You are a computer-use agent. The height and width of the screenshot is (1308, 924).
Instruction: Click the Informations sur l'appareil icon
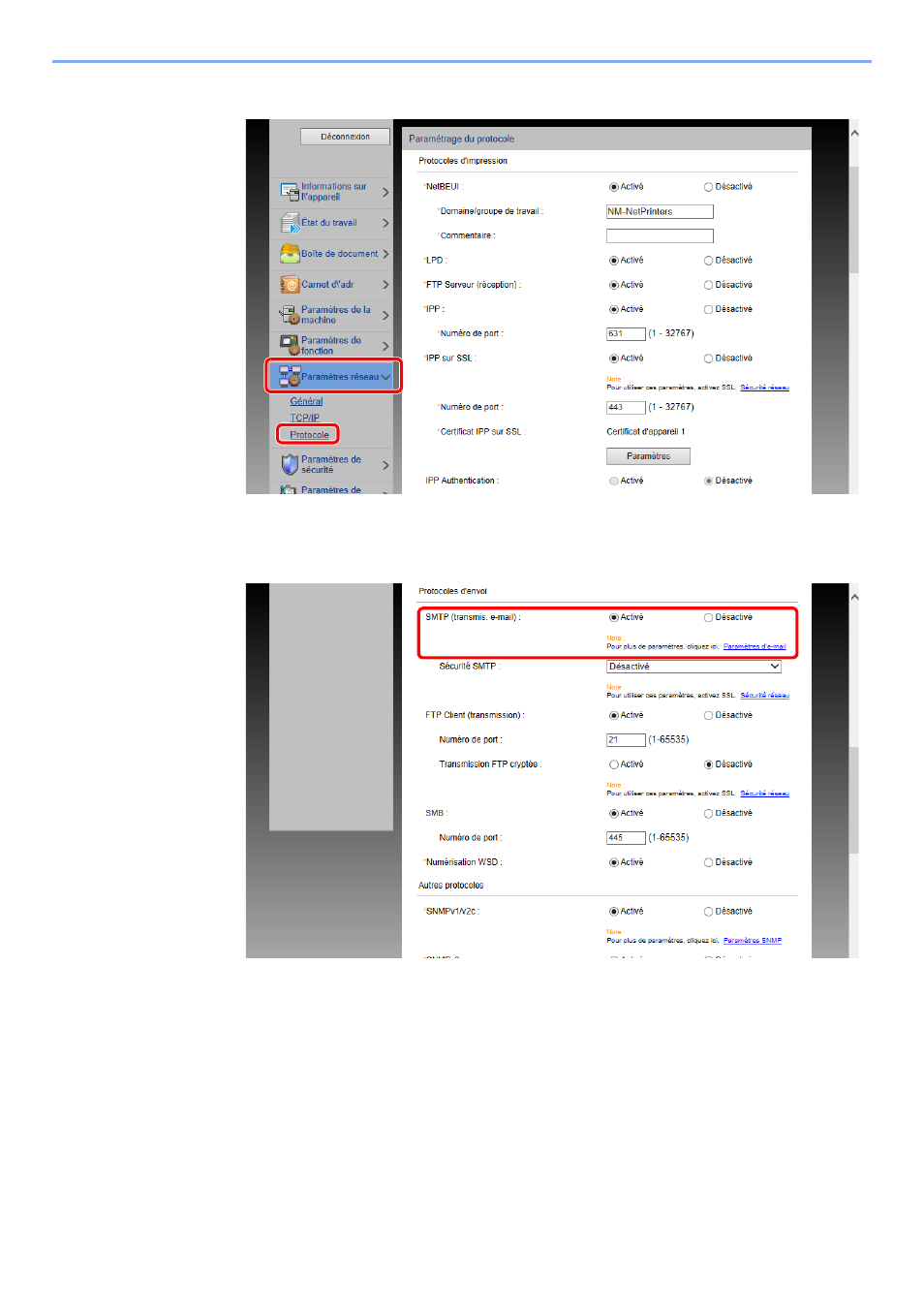tap(290, 192)
